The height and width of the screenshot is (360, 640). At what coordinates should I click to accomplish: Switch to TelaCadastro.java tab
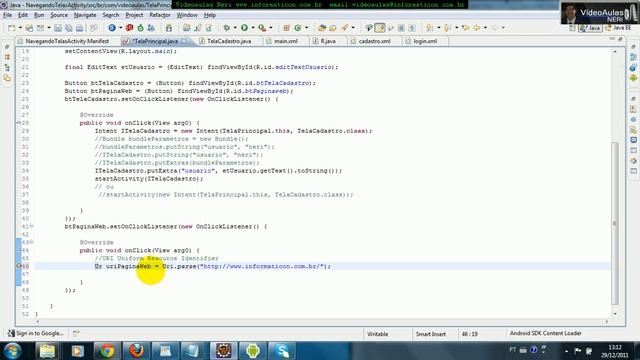pos(229,41)
